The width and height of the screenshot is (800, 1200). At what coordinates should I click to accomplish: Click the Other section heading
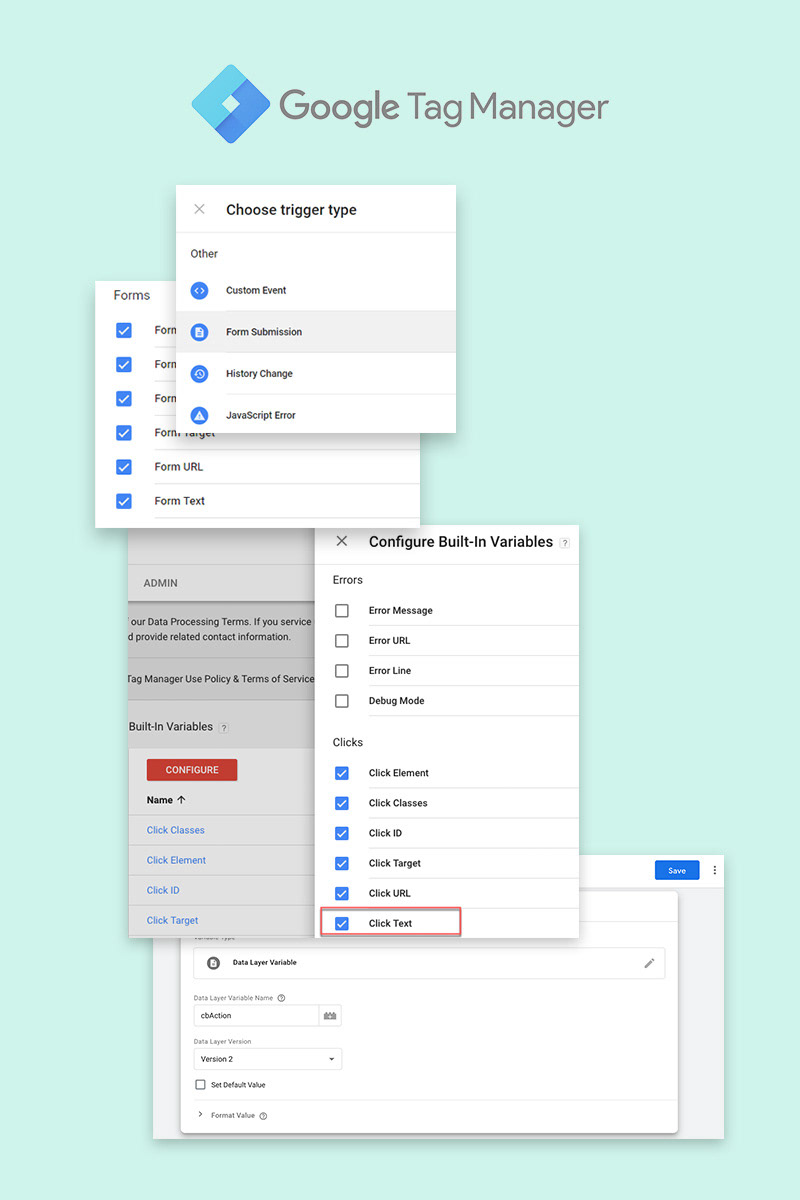click(x=204, y=254)
